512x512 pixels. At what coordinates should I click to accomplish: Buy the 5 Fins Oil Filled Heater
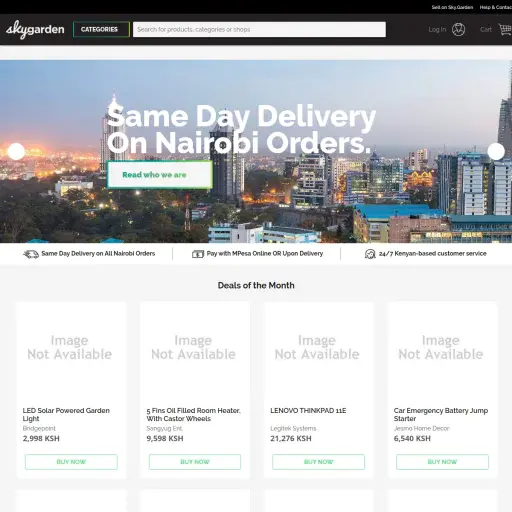[195, 462]
